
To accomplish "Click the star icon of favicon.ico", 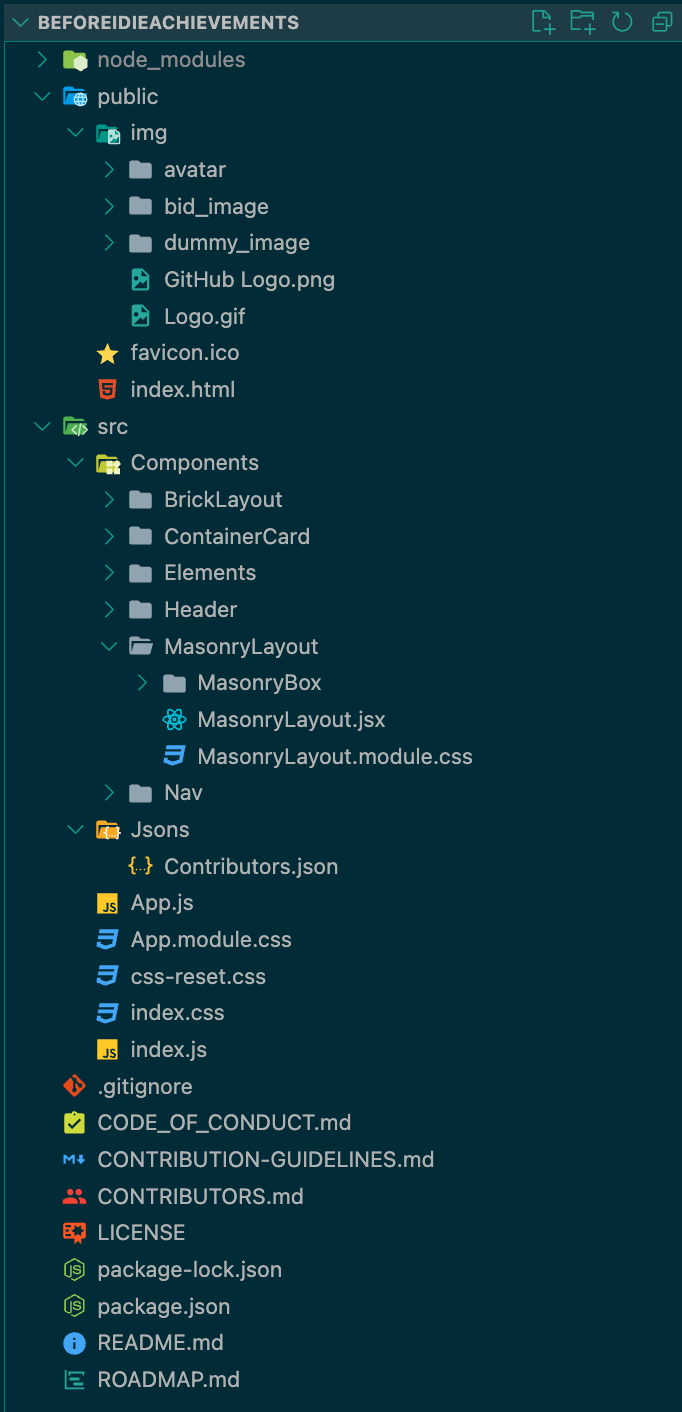I will pos(107,353).
